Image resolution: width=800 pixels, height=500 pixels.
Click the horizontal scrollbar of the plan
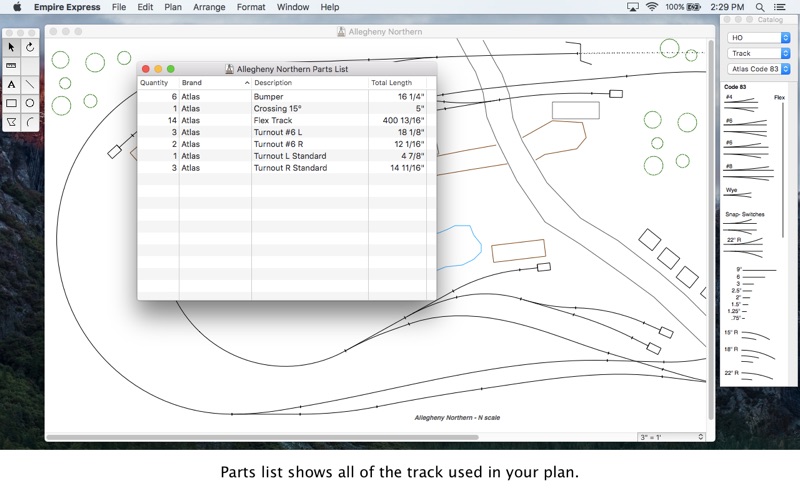(x=263, y=437)
